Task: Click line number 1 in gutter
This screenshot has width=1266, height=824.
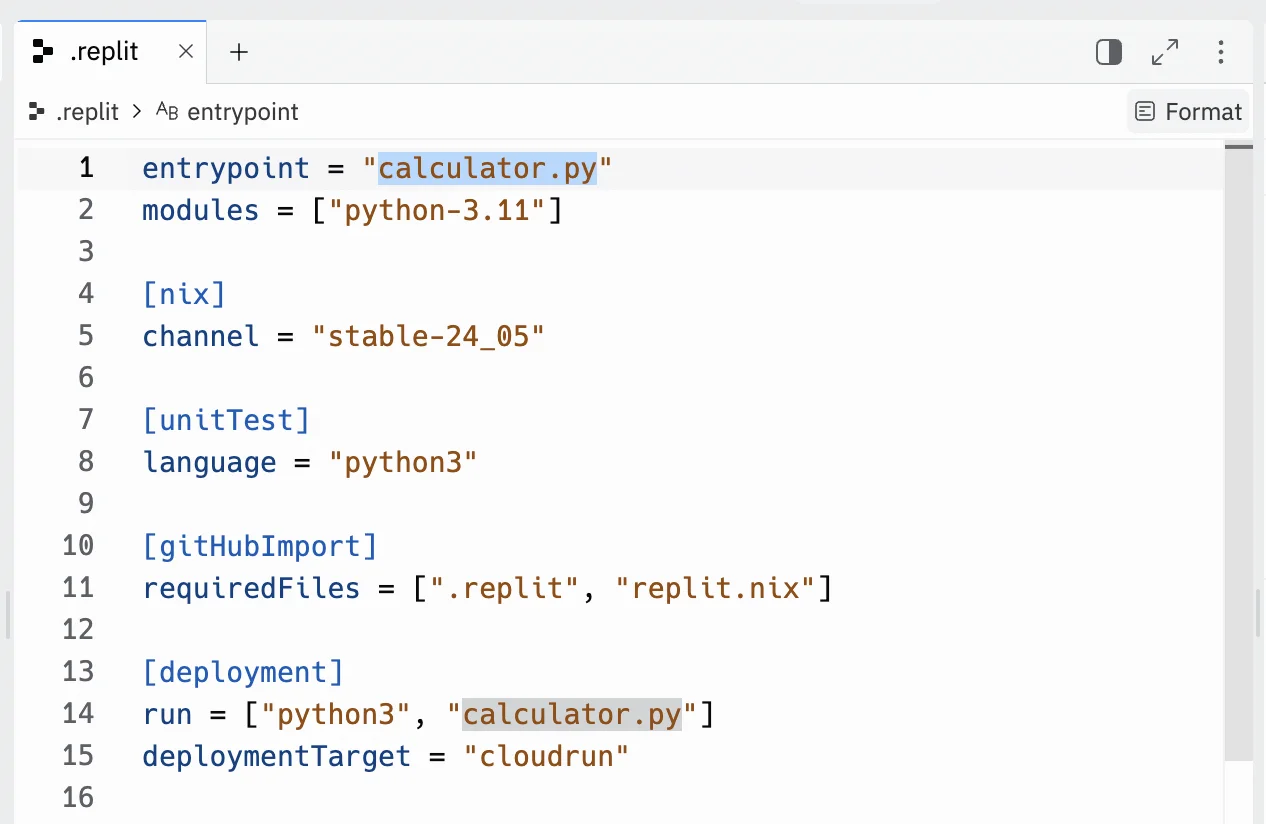Action: pyautogui.click(x=87, y=168)
